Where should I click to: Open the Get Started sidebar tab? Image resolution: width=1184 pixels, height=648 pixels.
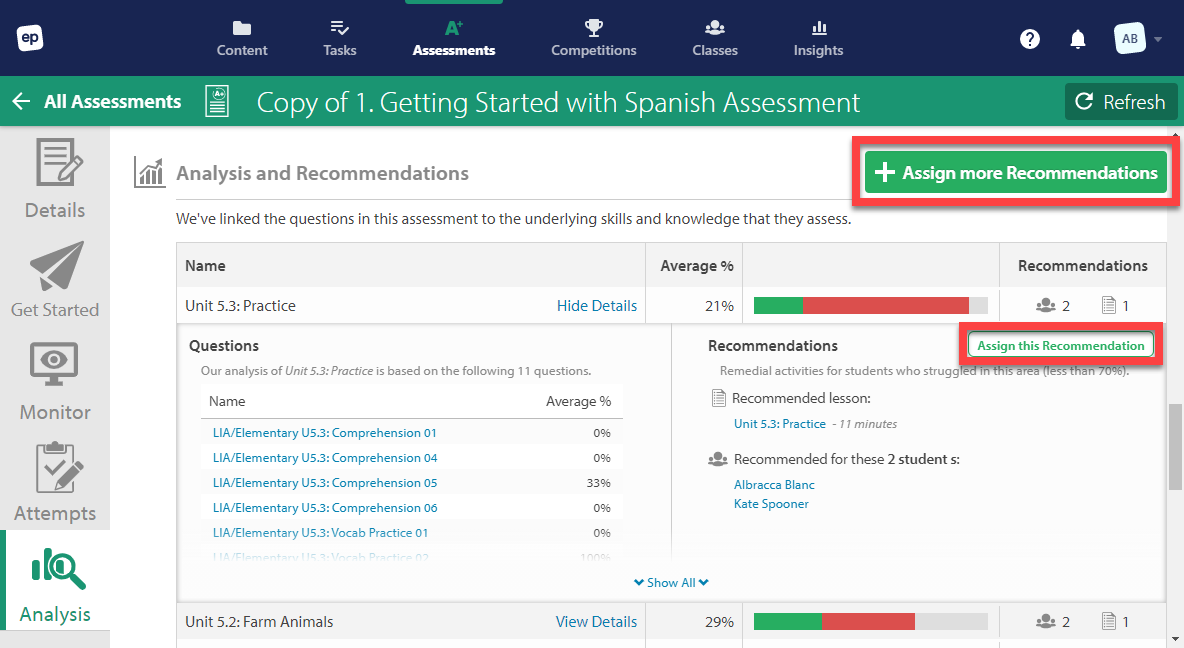coord(55,279)
